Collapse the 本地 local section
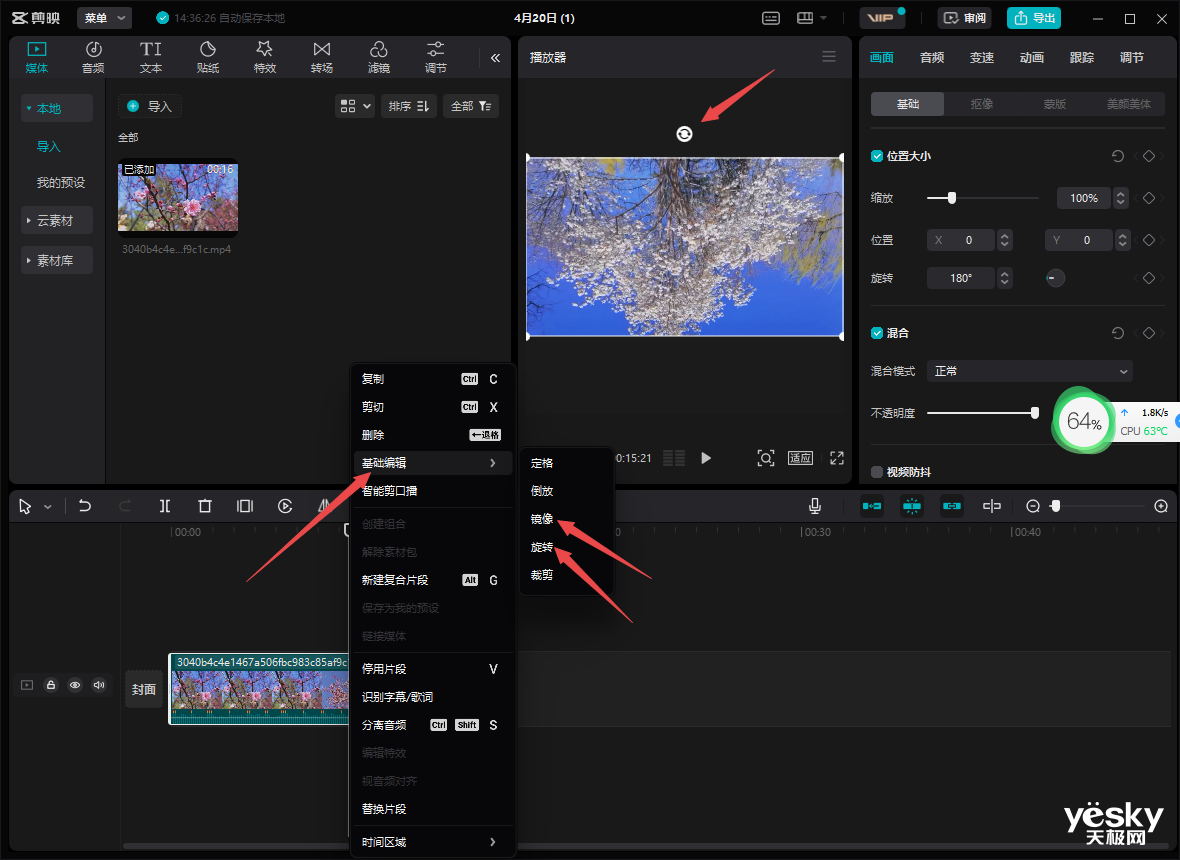The width and height of the screenshot is (1180, 860). click(x=56, y=108)
